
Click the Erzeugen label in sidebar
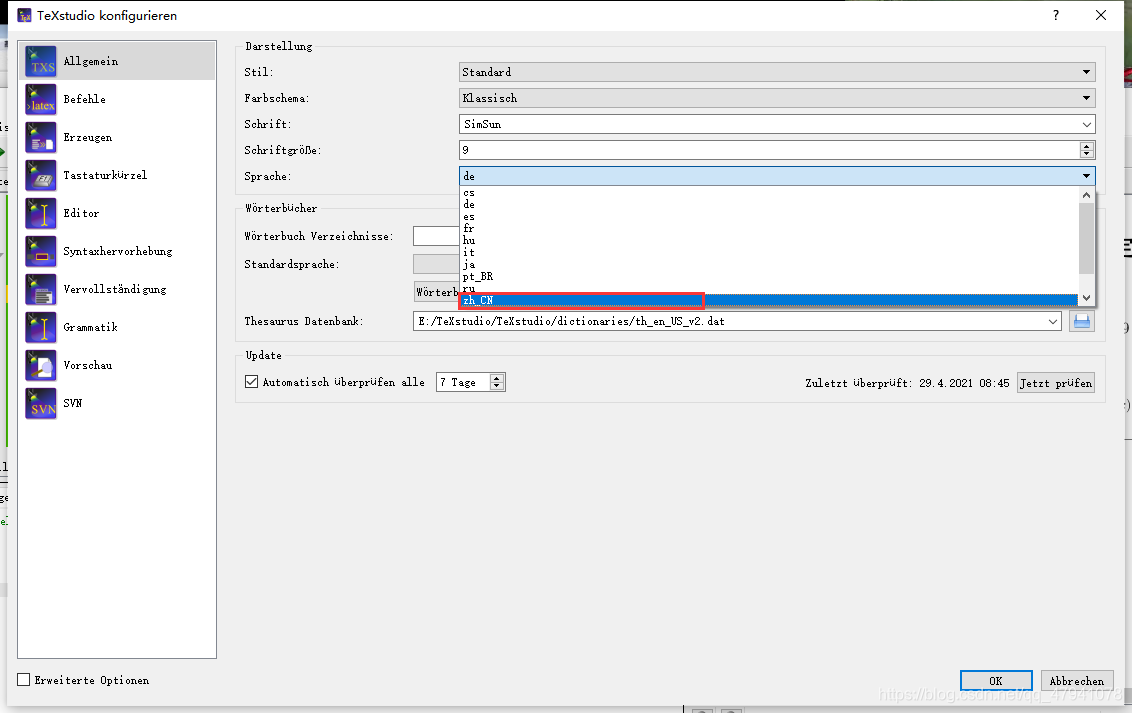[87, 137]
